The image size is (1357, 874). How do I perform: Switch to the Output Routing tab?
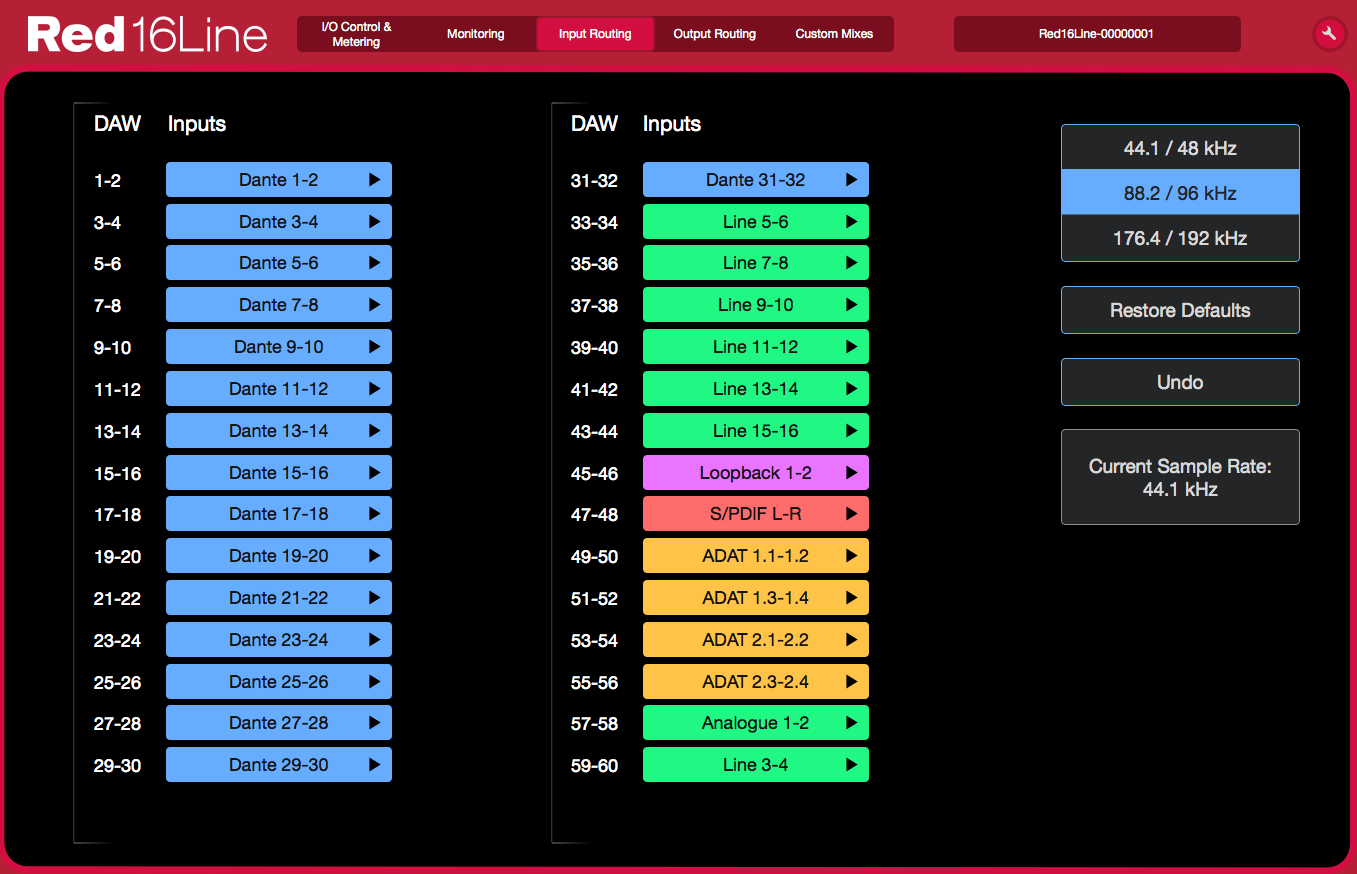click(x=714, y=34)
